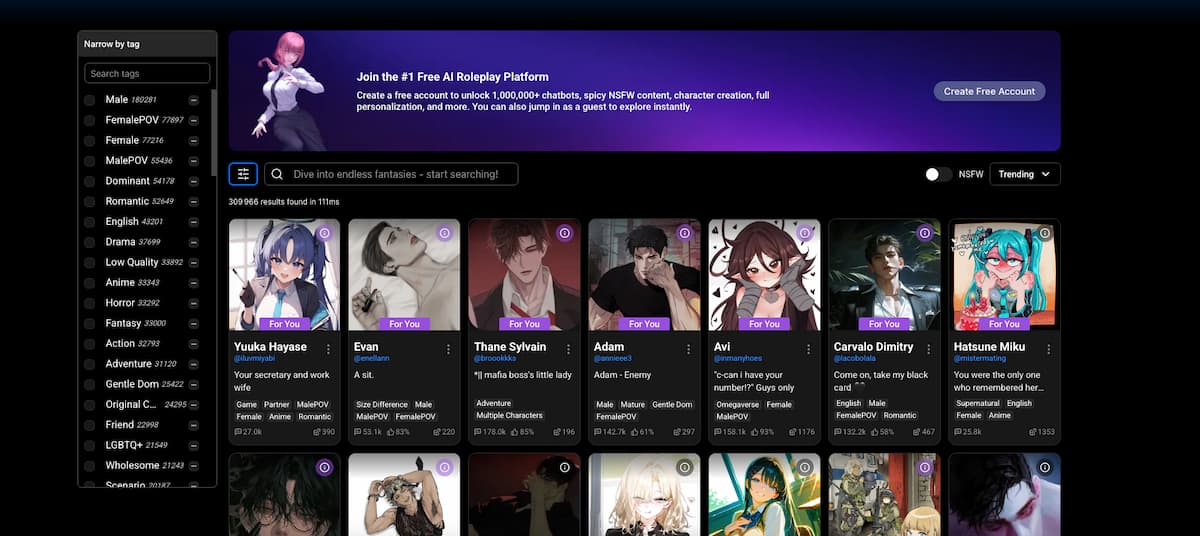Viewport: 1200px width, 536px height.
Task: Open creator link @broookkks
Action: click(498, 358)
